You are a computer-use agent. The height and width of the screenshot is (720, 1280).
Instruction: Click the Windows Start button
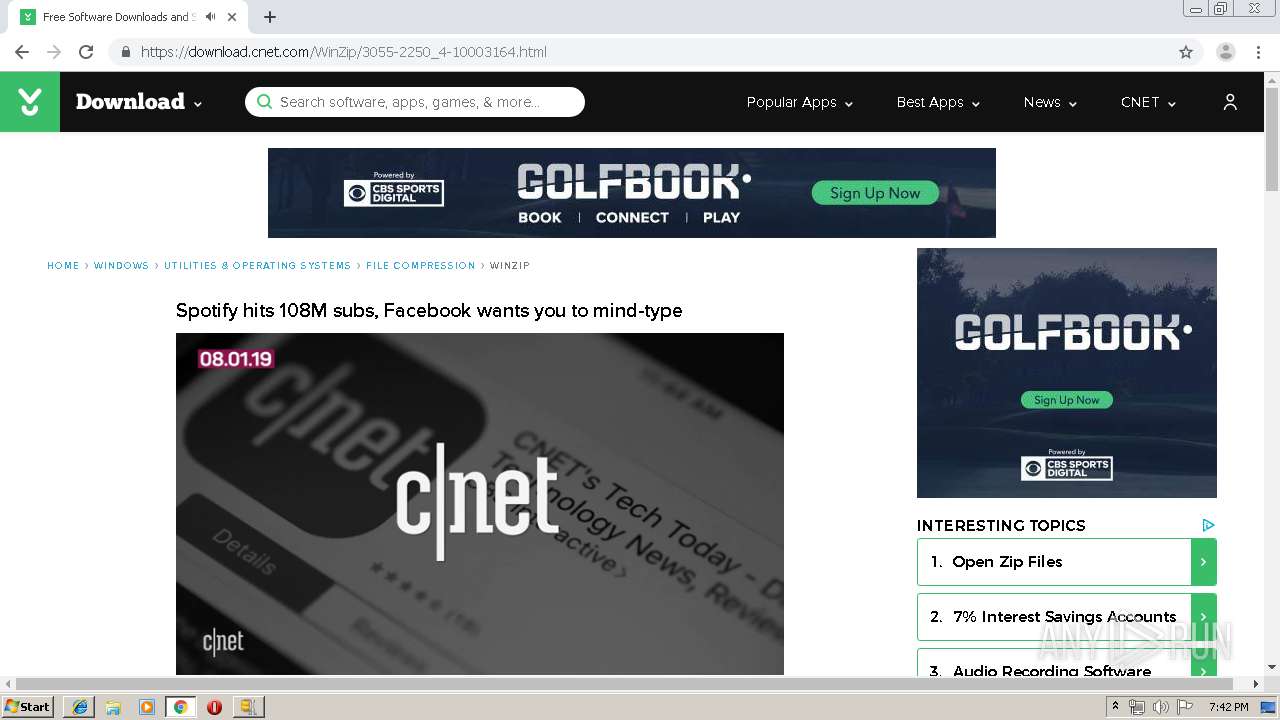click(x=28, y=707)
